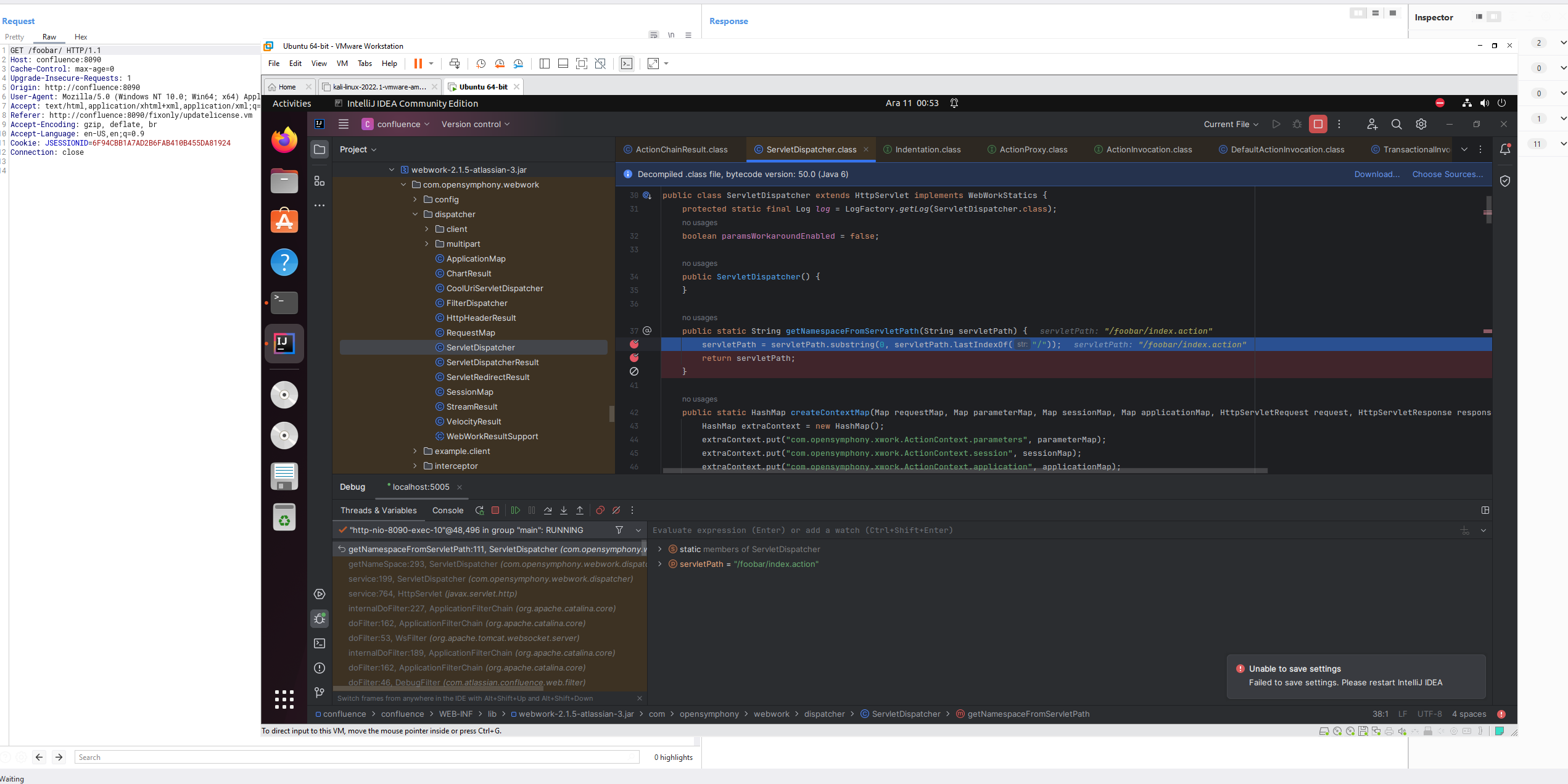This screenshot has height=784, width=1568.
Task: Click the Resume Program debugger icon
Action: point(515,510)
